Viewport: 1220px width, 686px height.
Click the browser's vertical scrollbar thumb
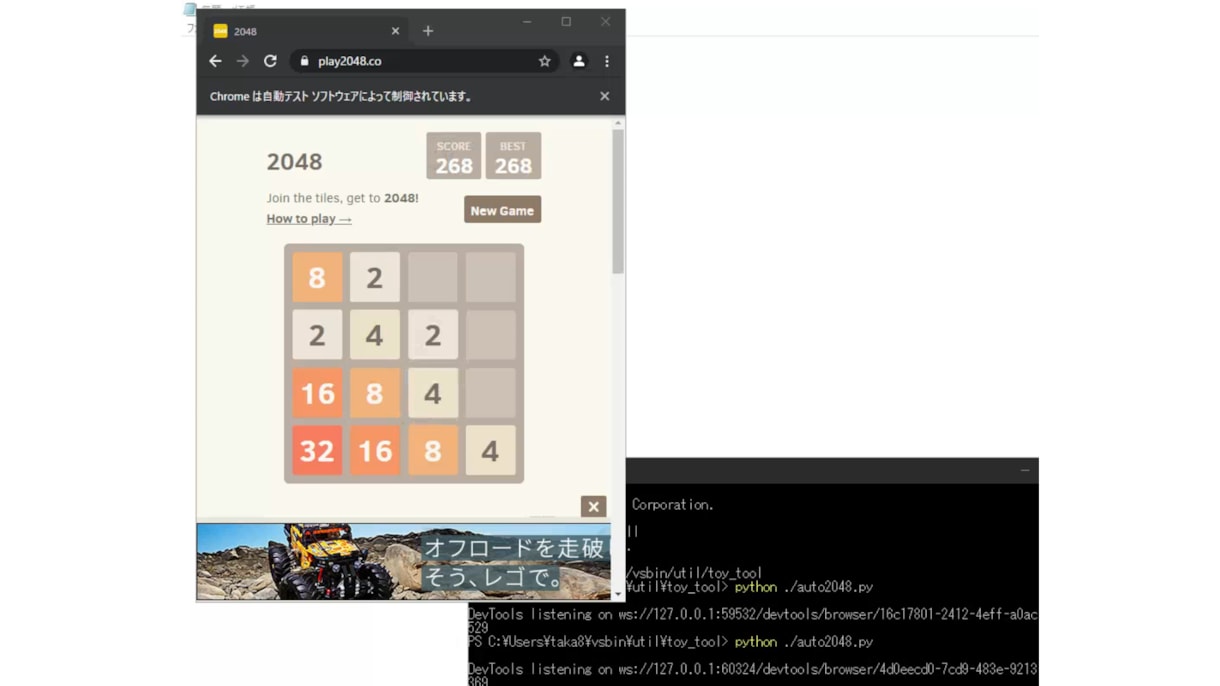coord(618,200)
